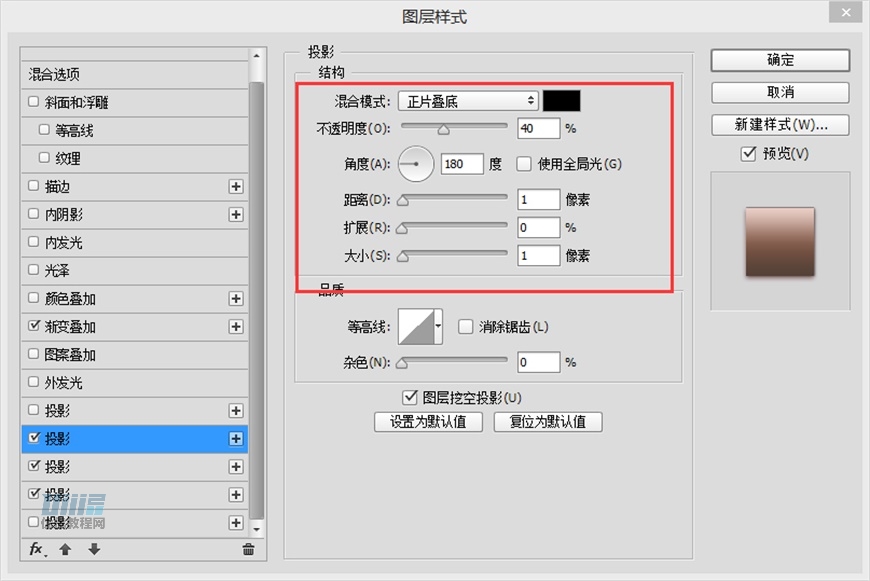Click the style list vertical scrollbar thumb
Viewport: 870px width, 581px height.
256,300
